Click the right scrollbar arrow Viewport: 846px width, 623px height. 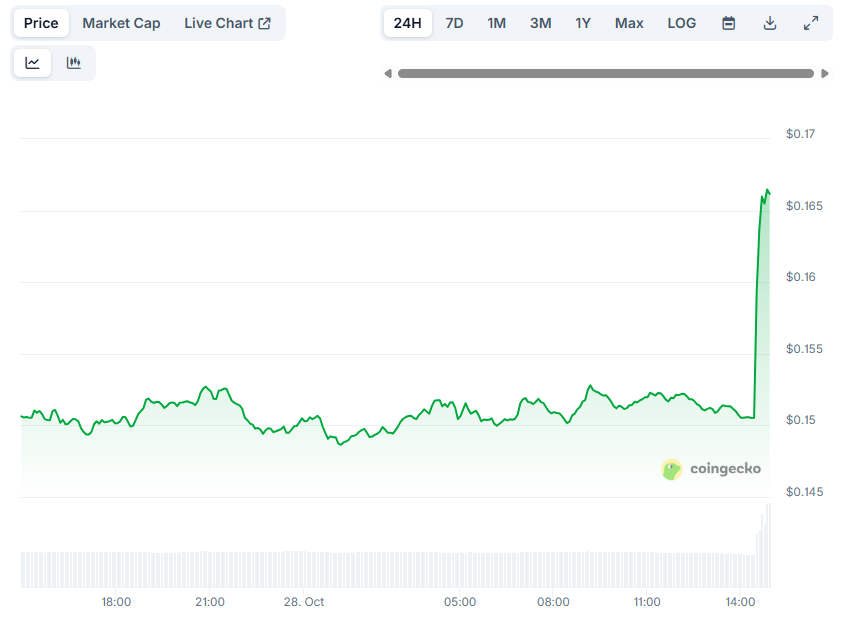tap(826, 72)
